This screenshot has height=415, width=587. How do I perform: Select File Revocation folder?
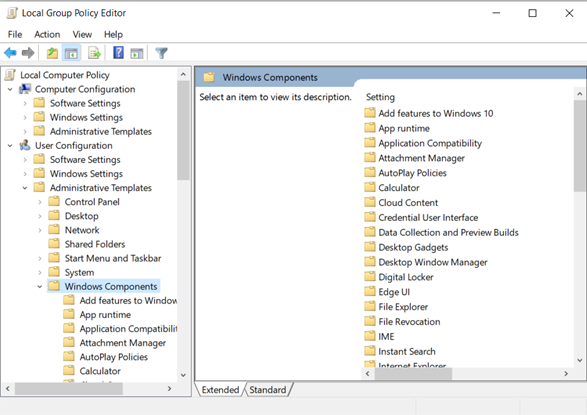(409, 321)
